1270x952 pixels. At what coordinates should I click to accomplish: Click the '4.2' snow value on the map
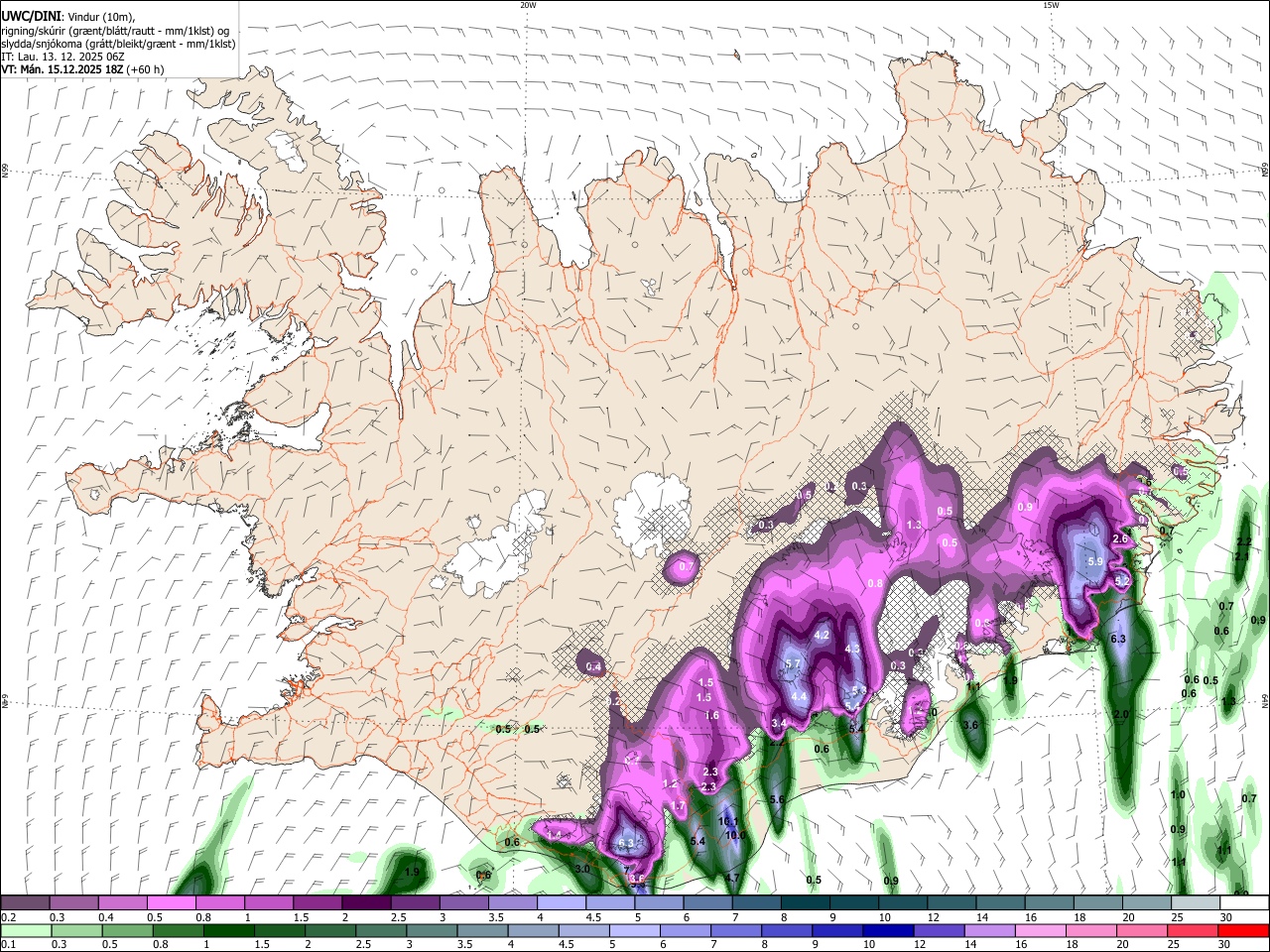[x=822, y=635]
